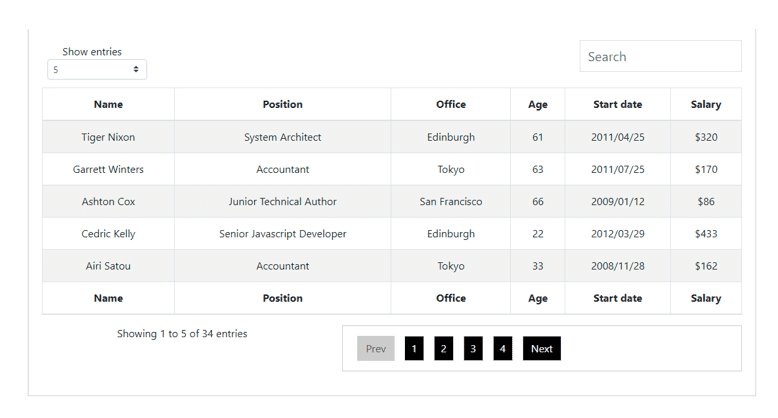778x418 pixels.
Task: Click the Next page button
Action: click(x=541, y=348)
